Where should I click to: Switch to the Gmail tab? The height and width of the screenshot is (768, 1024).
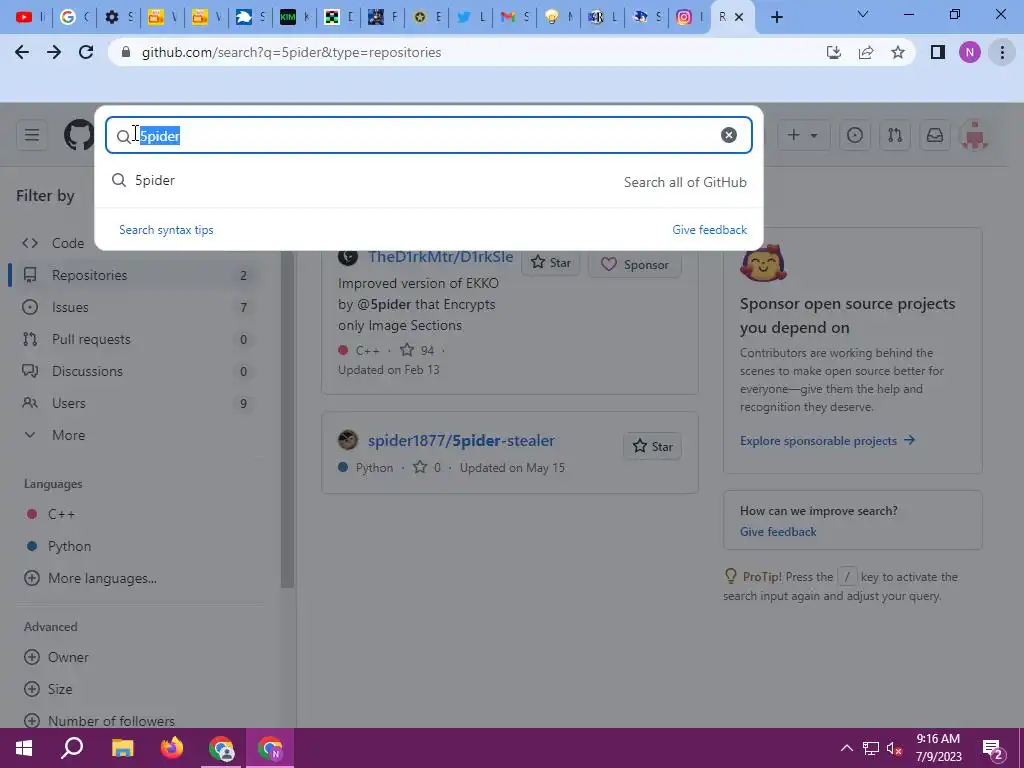(514, 17)
